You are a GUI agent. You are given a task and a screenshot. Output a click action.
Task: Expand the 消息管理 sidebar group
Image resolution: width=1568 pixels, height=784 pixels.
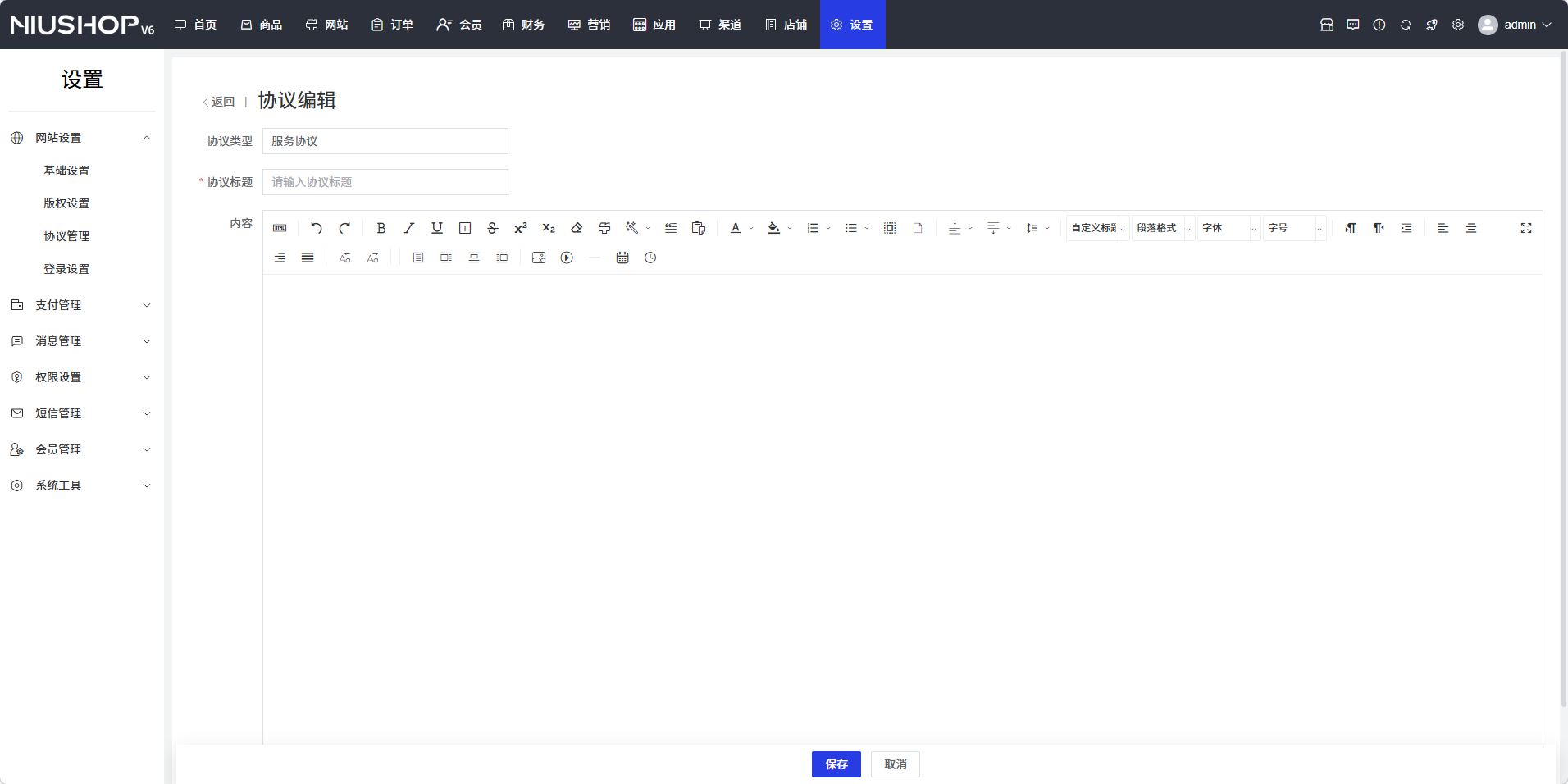point(82,341)
